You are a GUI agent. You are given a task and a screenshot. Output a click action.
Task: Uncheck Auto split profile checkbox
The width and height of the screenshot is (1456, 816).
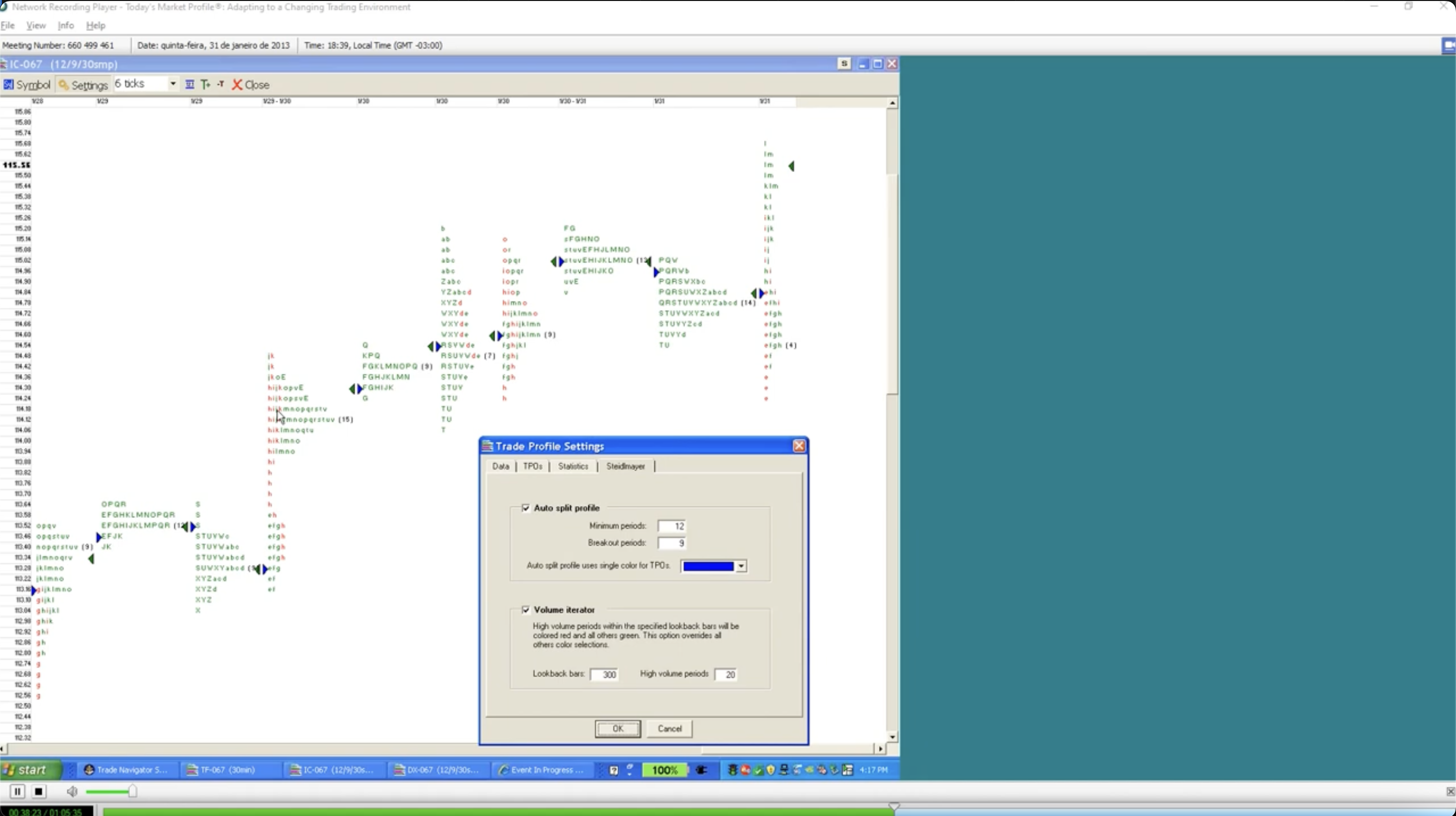click(x=526, y=508)
